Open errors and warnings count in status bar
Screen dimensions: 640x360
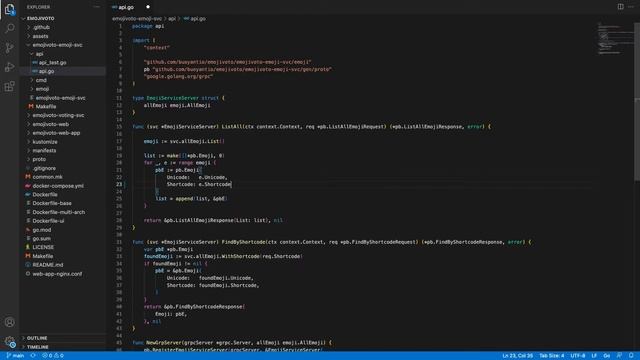point(53,356)
